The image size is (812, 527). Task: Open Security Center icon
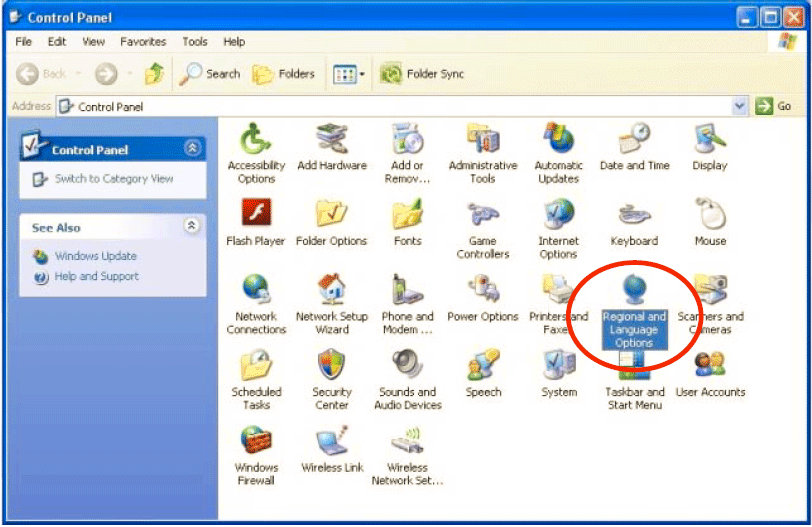click(x=331, y=365)
